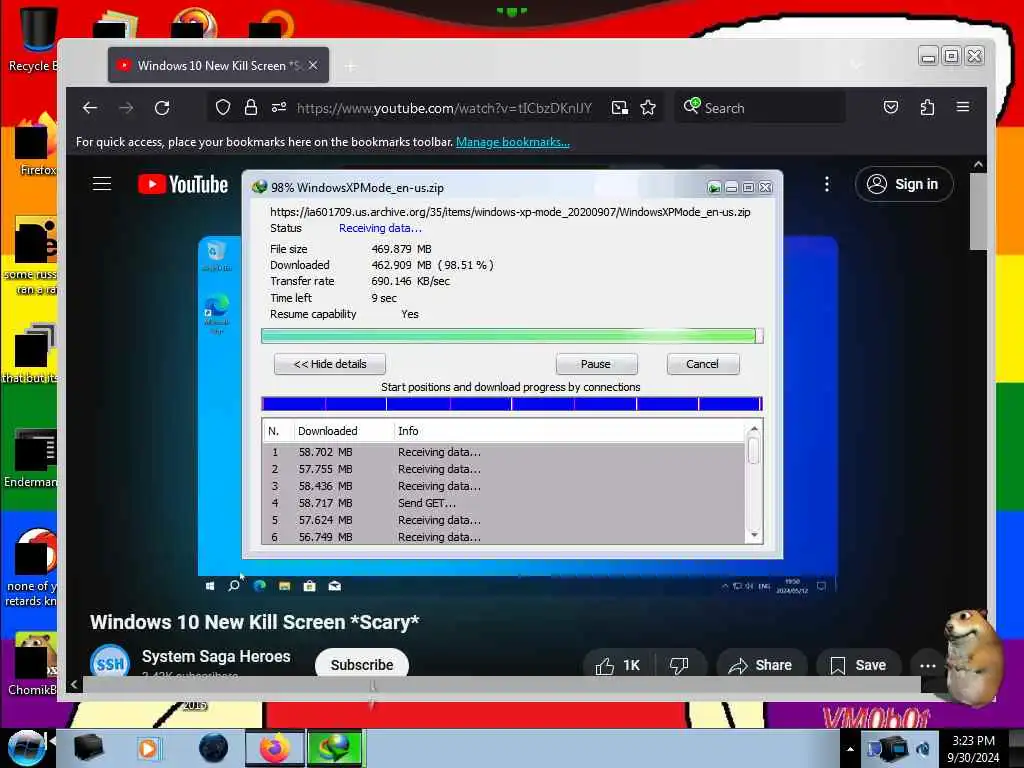Click the connections list scroll-up arrow
The image size is (1024, 768).
(x=754, y=429)
